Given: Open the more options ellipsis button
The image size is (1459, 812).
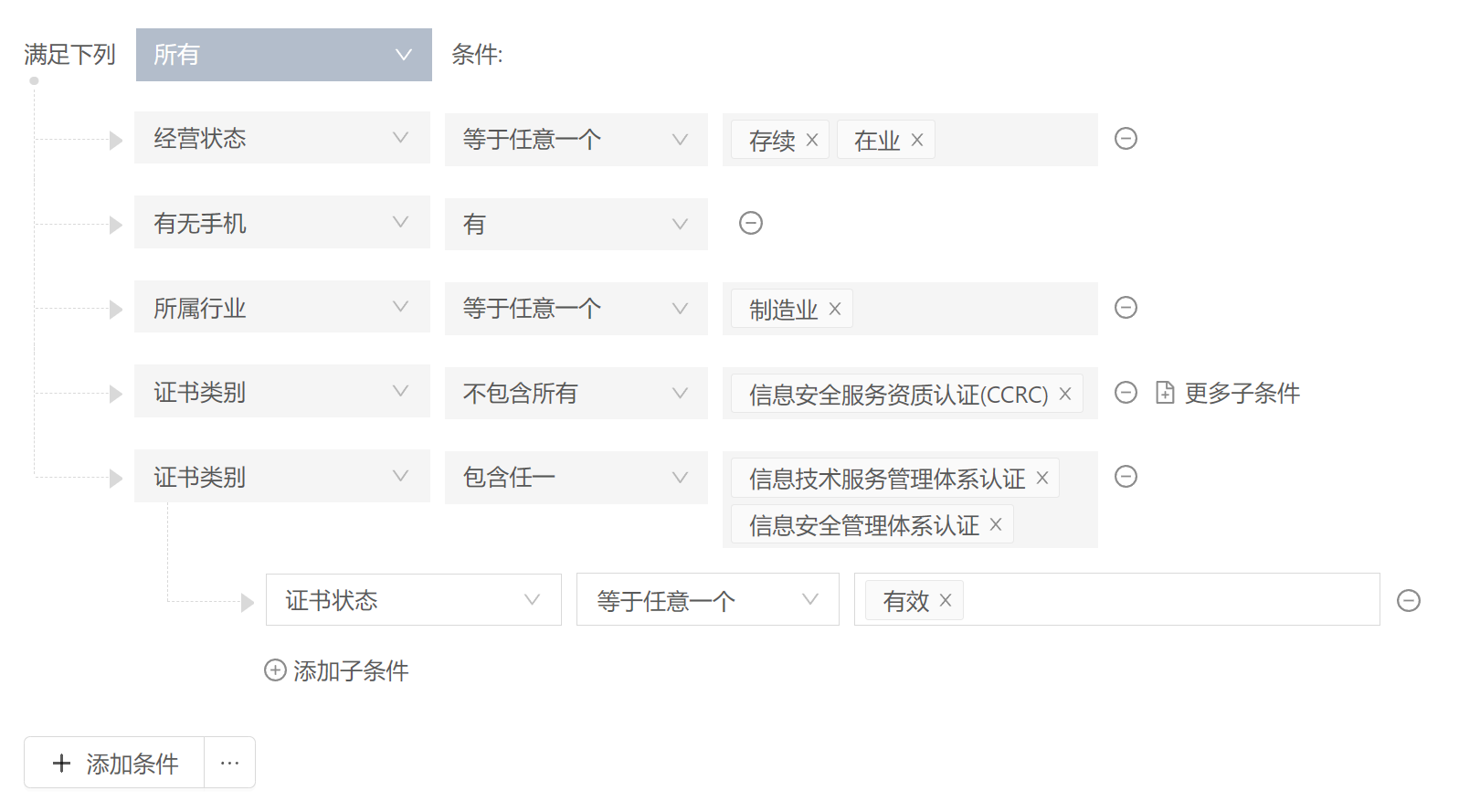Looking at the screenshot, I should [229, 763].
